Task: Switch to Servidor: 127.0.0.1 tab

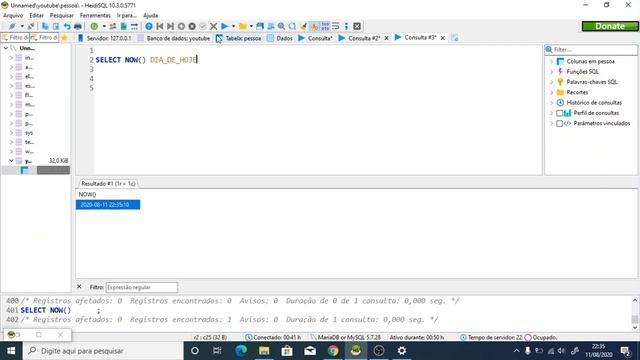Action: (105, 38)
